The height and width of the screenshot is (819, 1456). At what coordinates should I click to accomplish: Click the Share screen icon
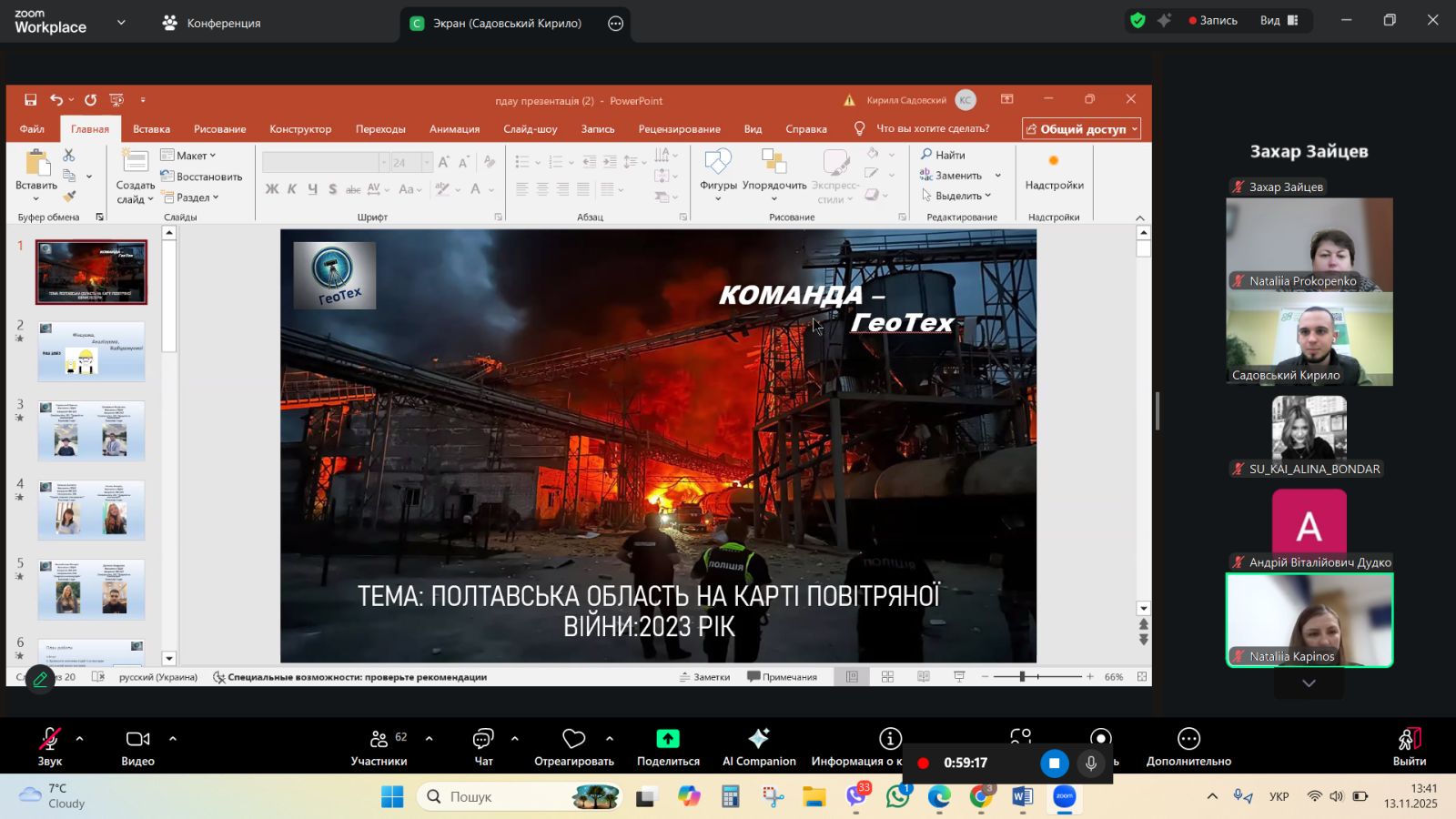pyautogui.click(x=668, y=739)
